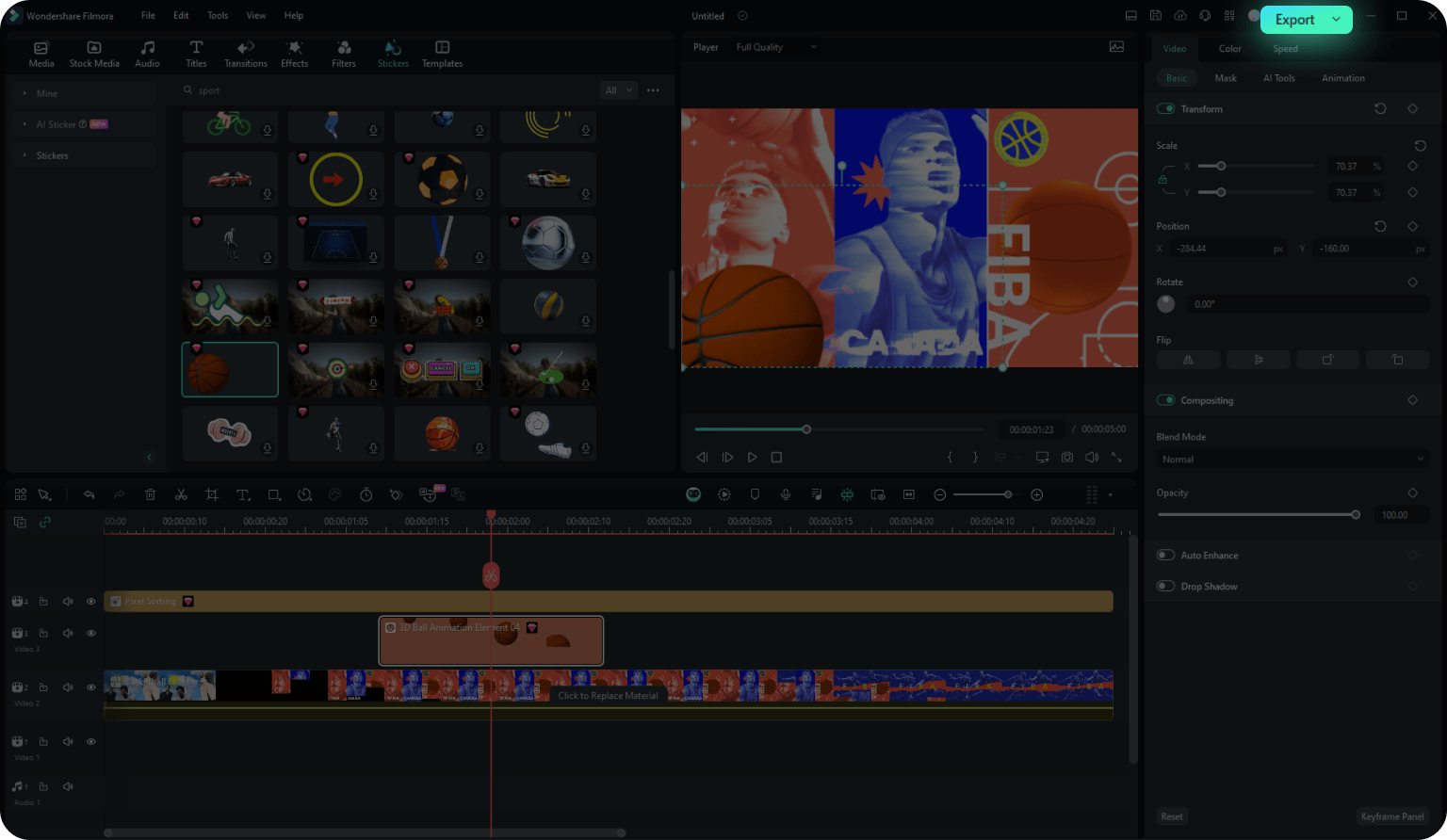Open the Full Quality dropdown in player

point(775,47)
